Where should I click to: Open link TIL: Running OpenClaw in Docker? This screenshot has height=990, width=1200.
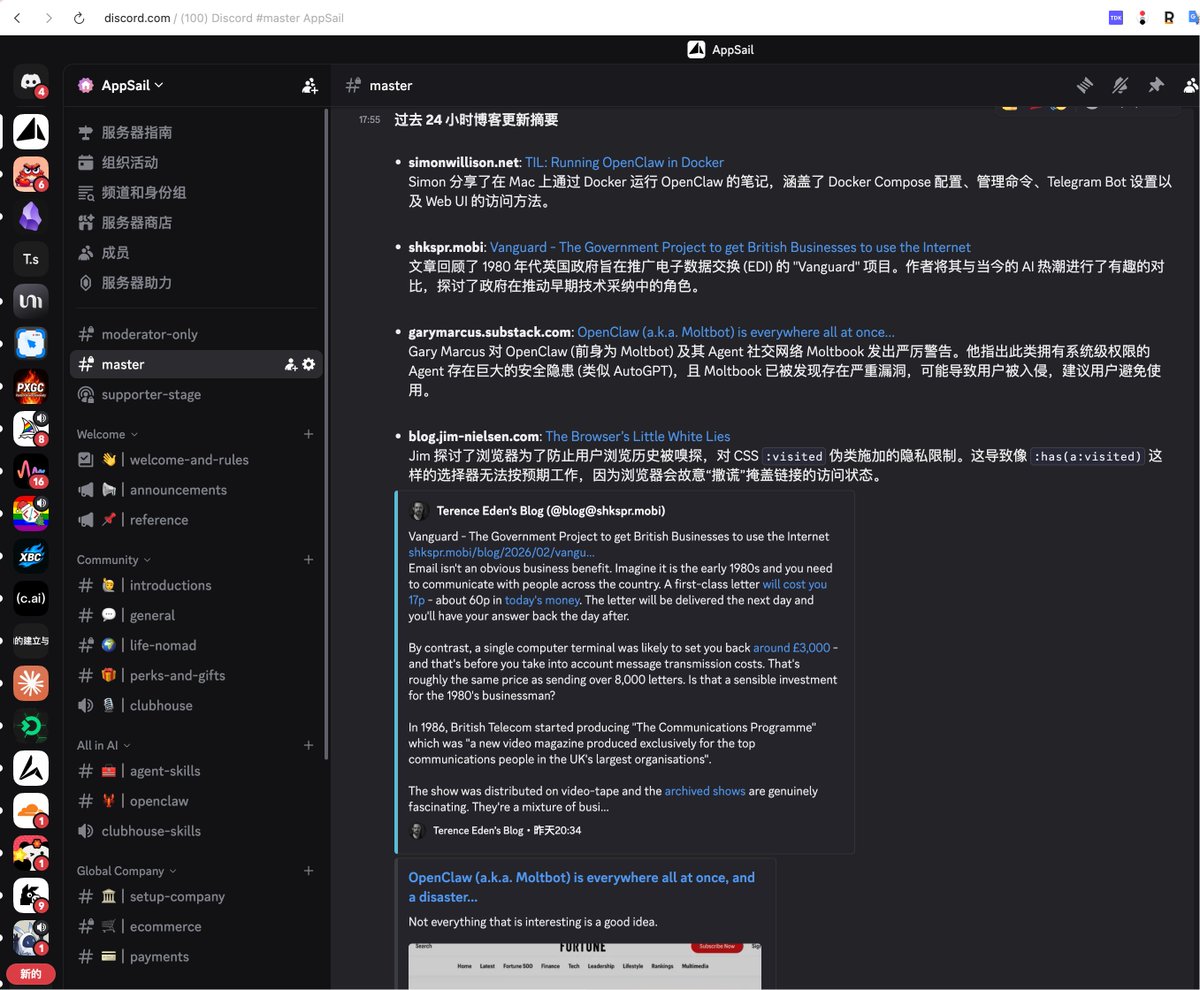[x=624, y=162]
